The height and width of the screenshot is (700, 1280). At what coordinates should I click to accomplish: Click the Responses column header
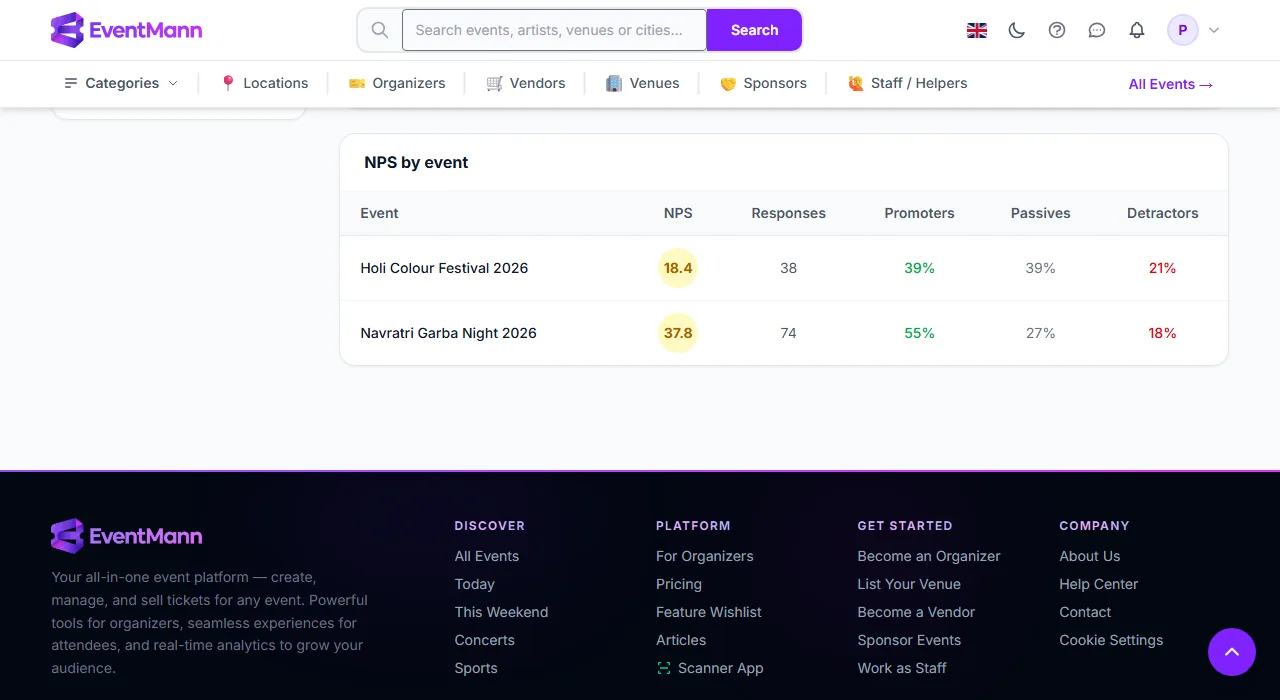(x=789, y=213)
